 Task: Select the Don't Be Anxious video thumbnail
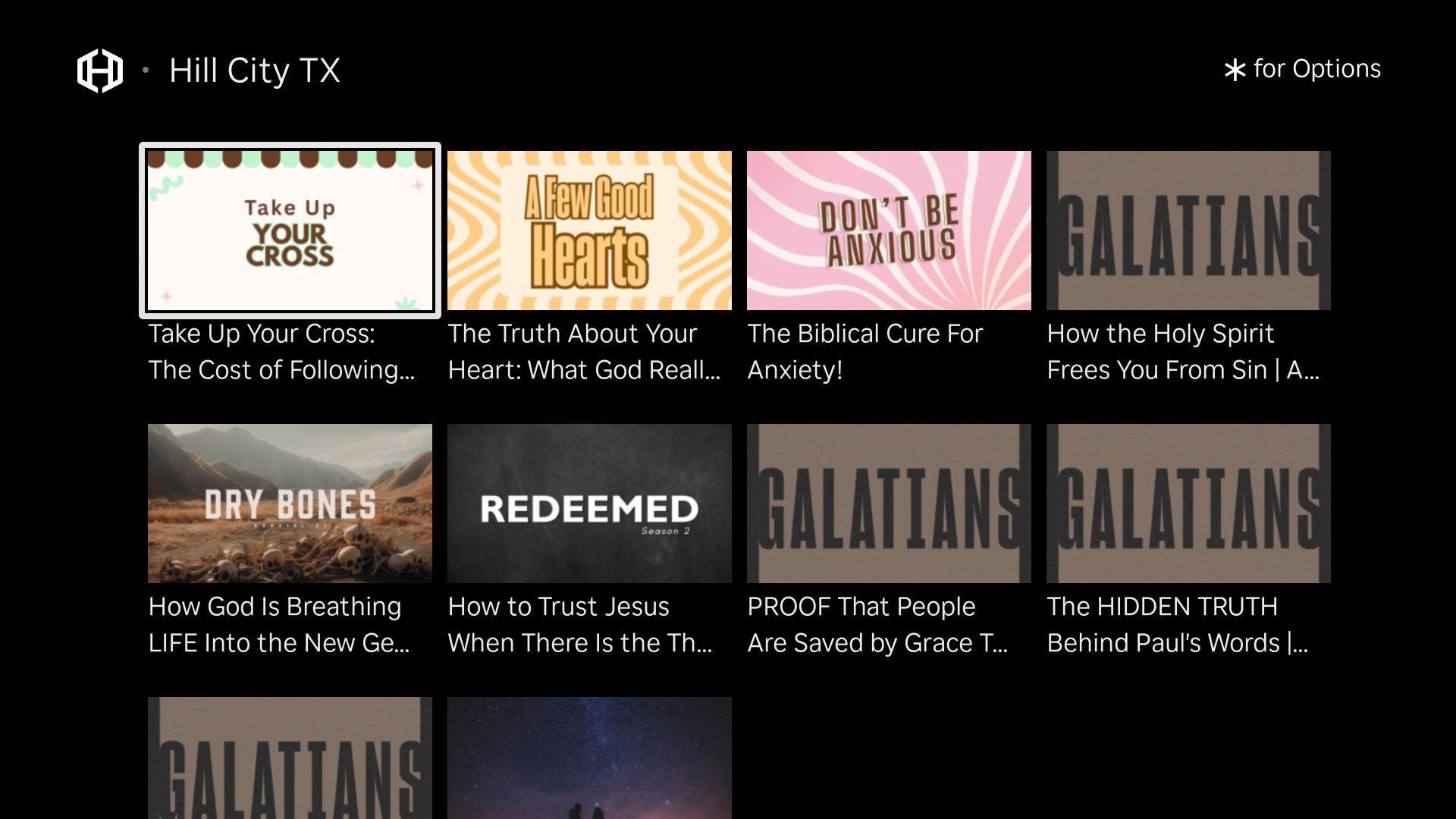pyautogui.click(x=889, y=231)
